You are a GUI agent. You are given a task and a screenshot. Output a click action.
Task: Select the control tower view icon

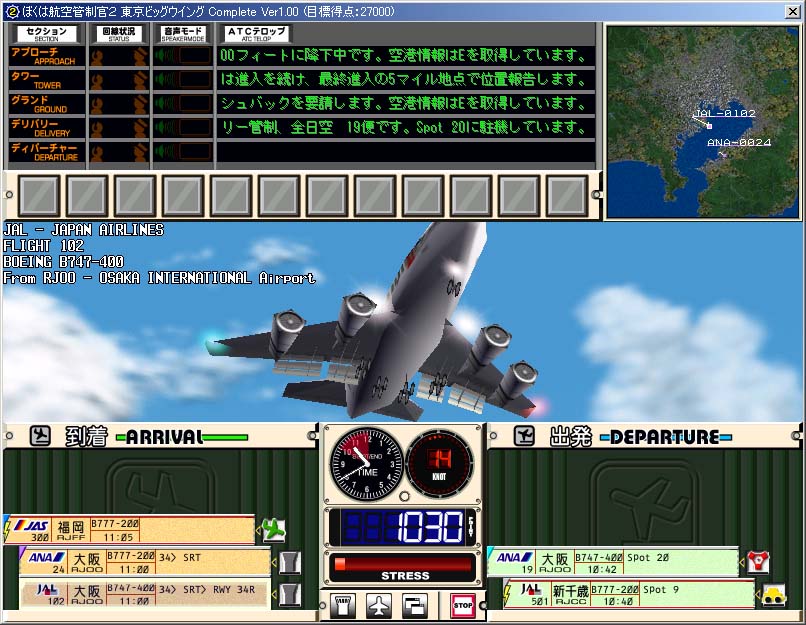pyautogui.click(x=343, y=605)
